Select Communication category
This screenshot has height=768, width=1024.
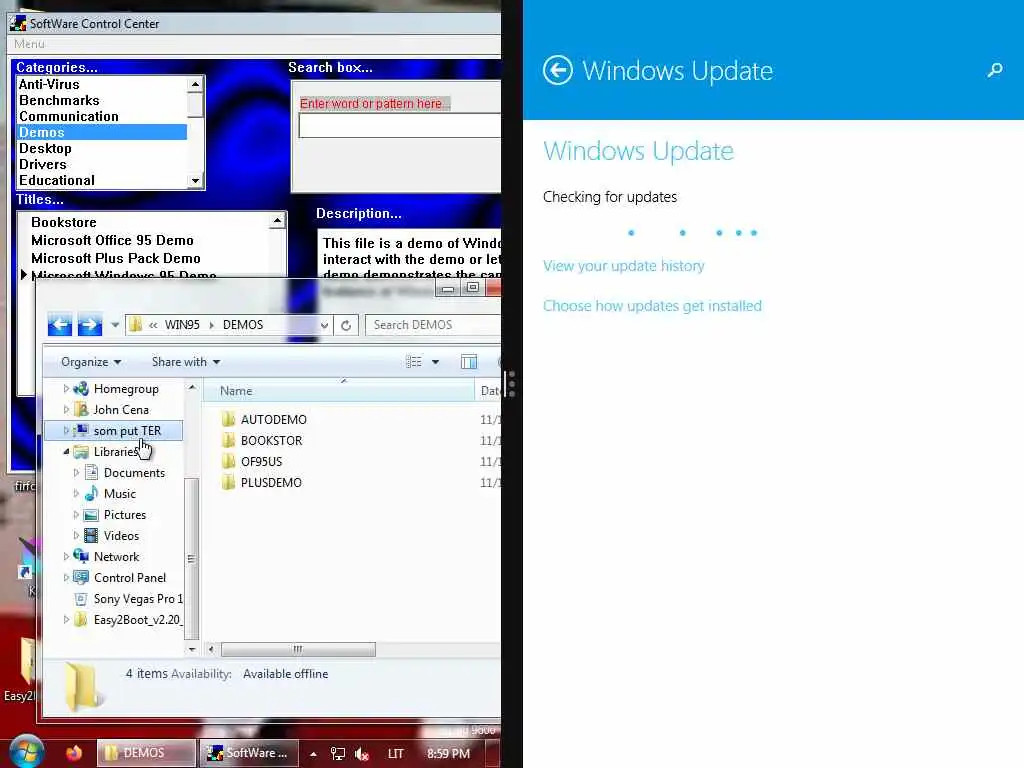[x=69, y=116]
